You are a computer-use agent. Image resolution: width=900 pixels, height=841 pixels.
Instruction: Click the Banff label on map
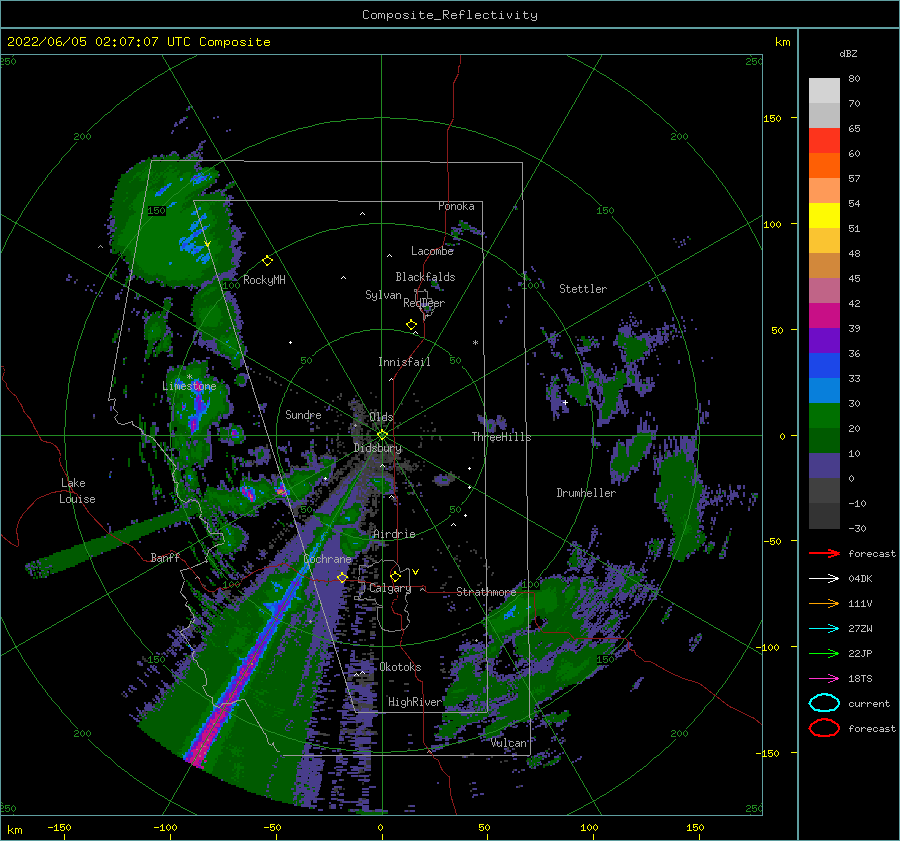pos(165,557)
